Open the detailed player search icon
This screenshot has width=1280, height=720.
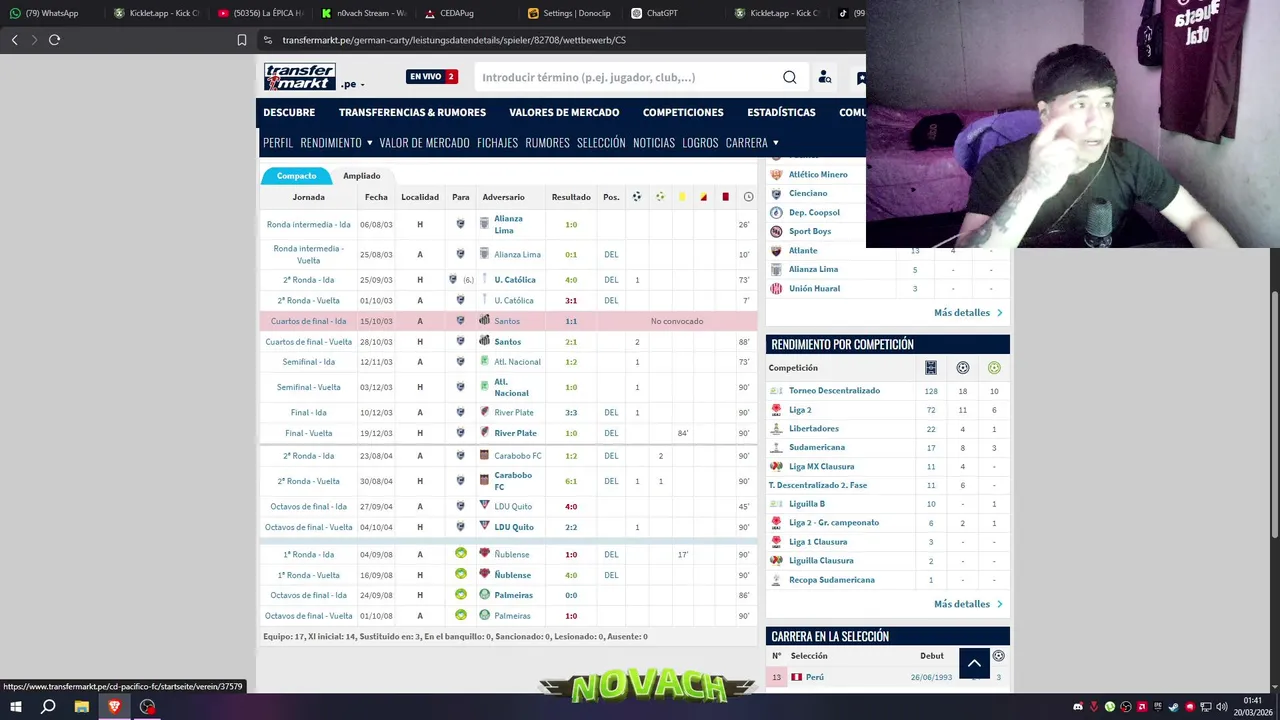coord(825,77)
